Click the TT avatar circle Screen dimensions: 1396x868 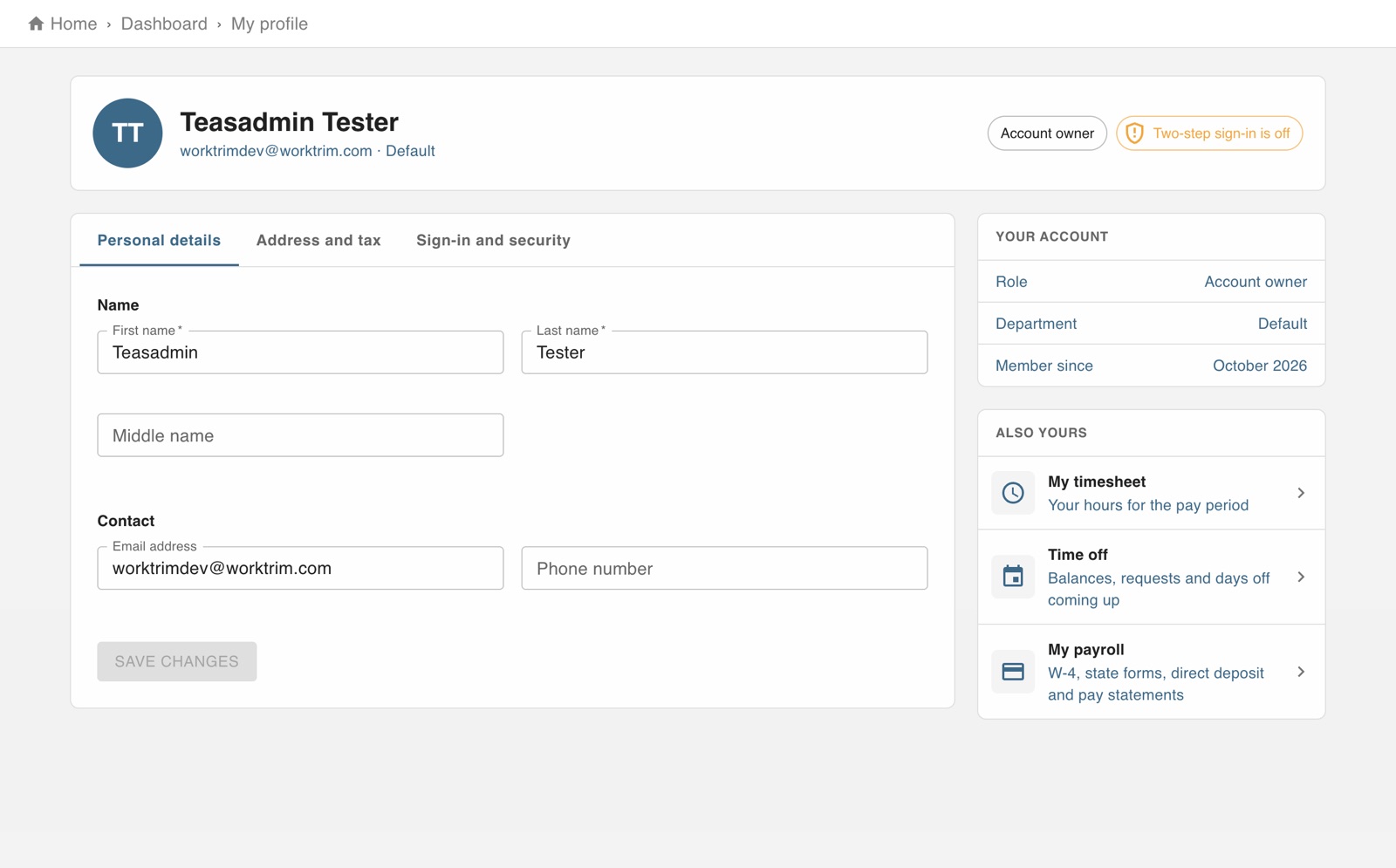127,133
